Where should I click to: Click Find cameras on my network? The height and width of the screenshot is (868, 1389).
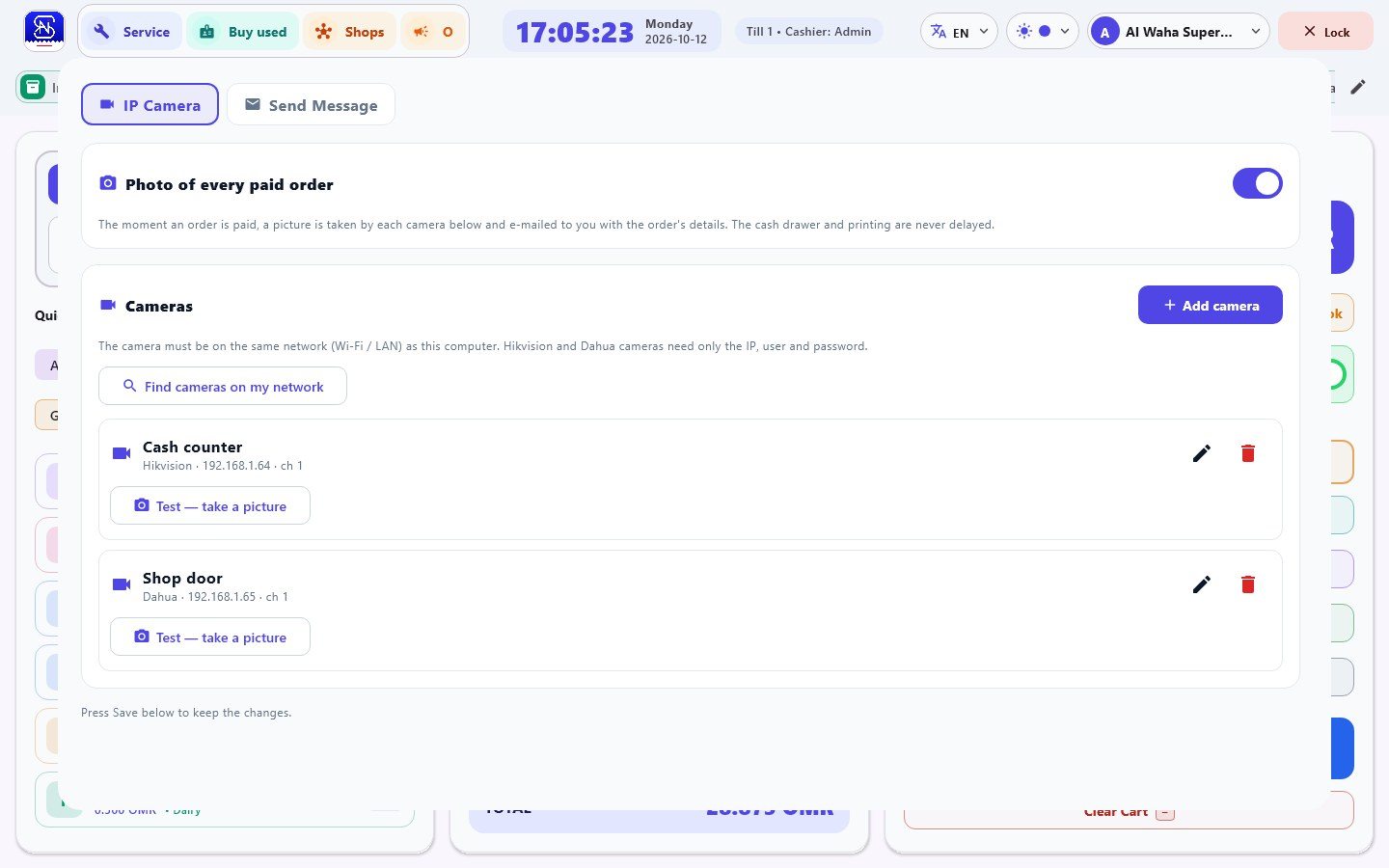[223, 386]
